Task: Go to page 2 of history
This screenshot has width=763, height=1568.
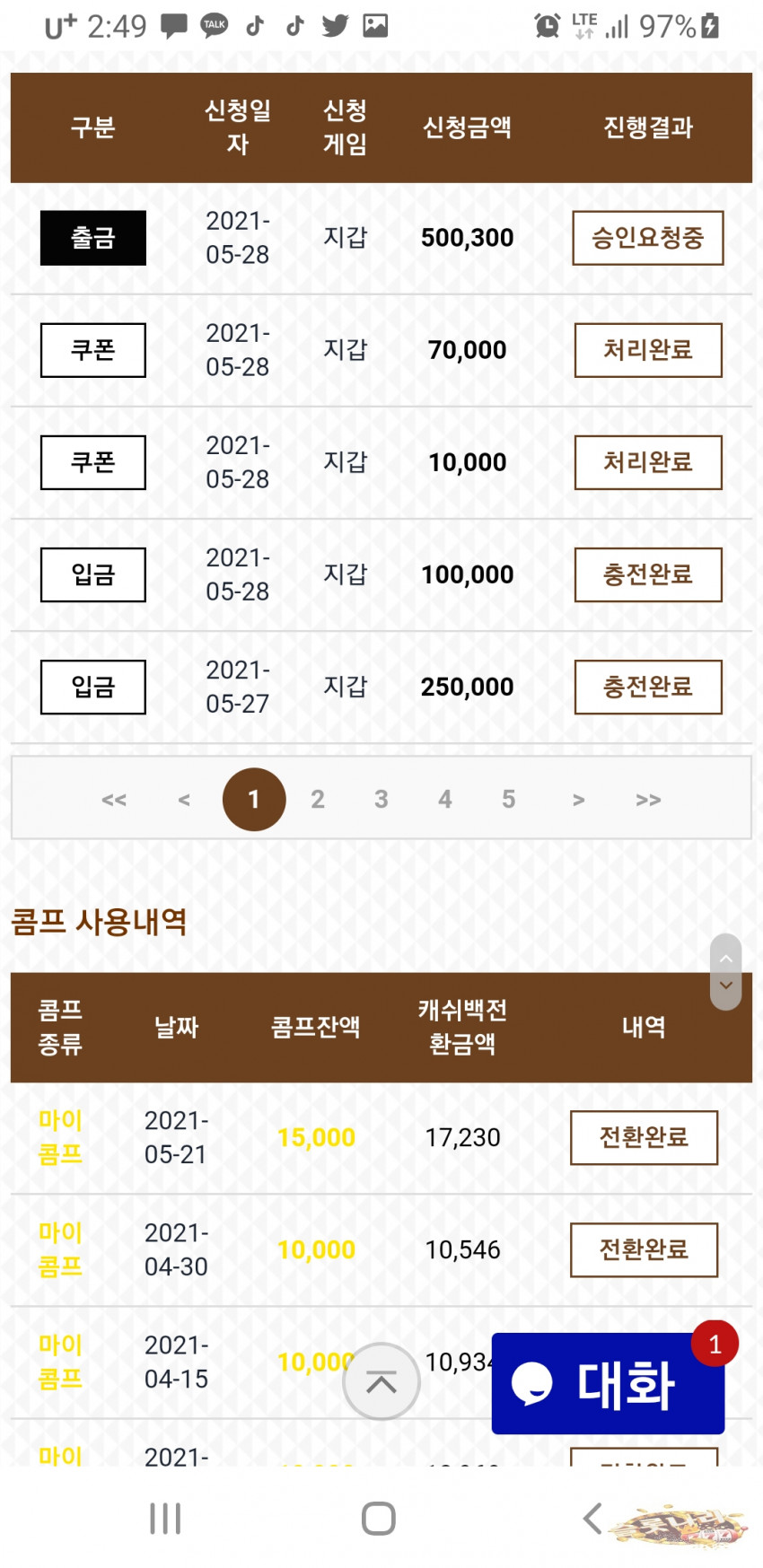Action: coord(318,799)
